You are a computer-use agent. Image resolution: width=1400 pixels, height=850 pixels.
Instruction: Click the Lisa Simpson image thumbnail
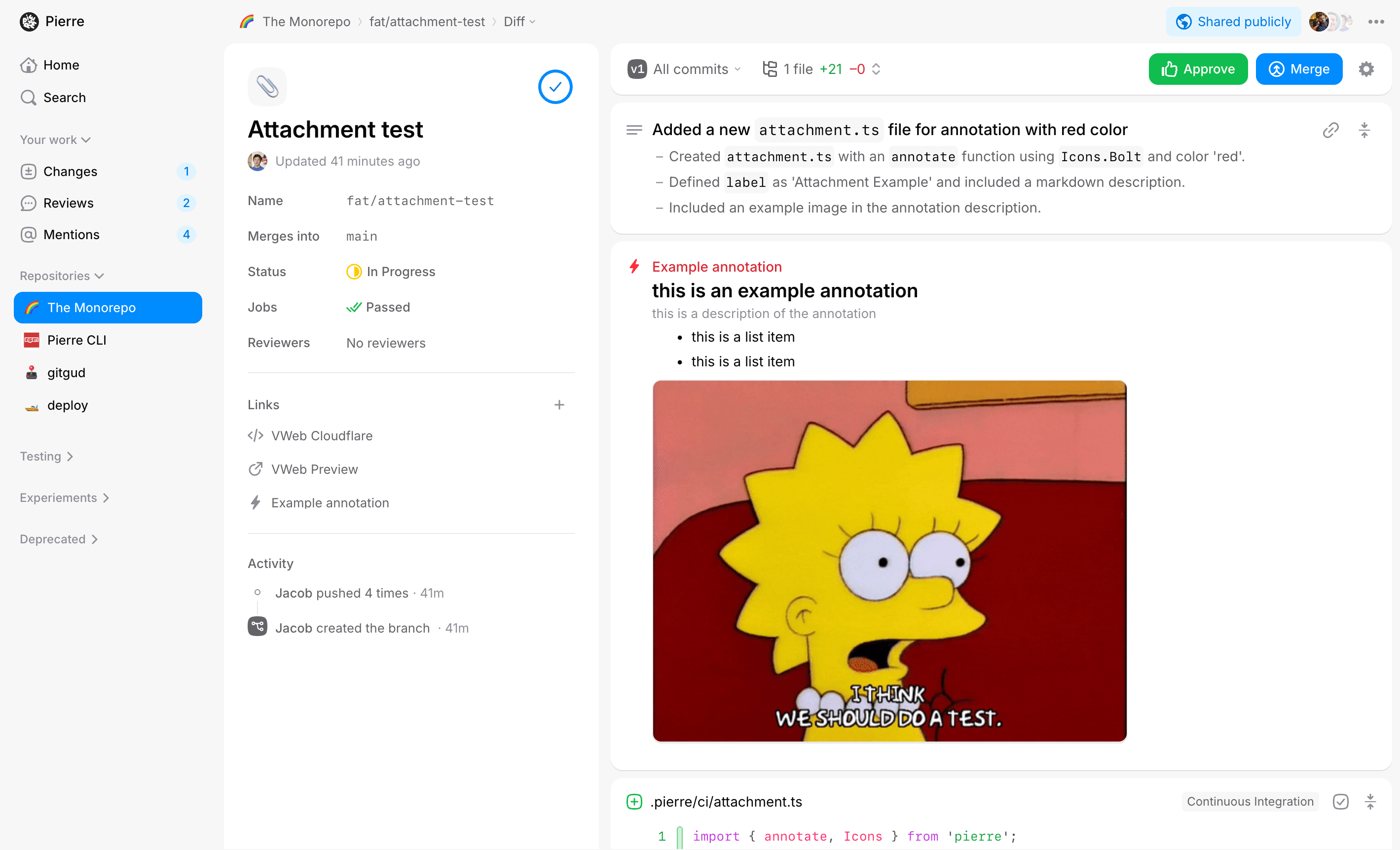[889, 561]
